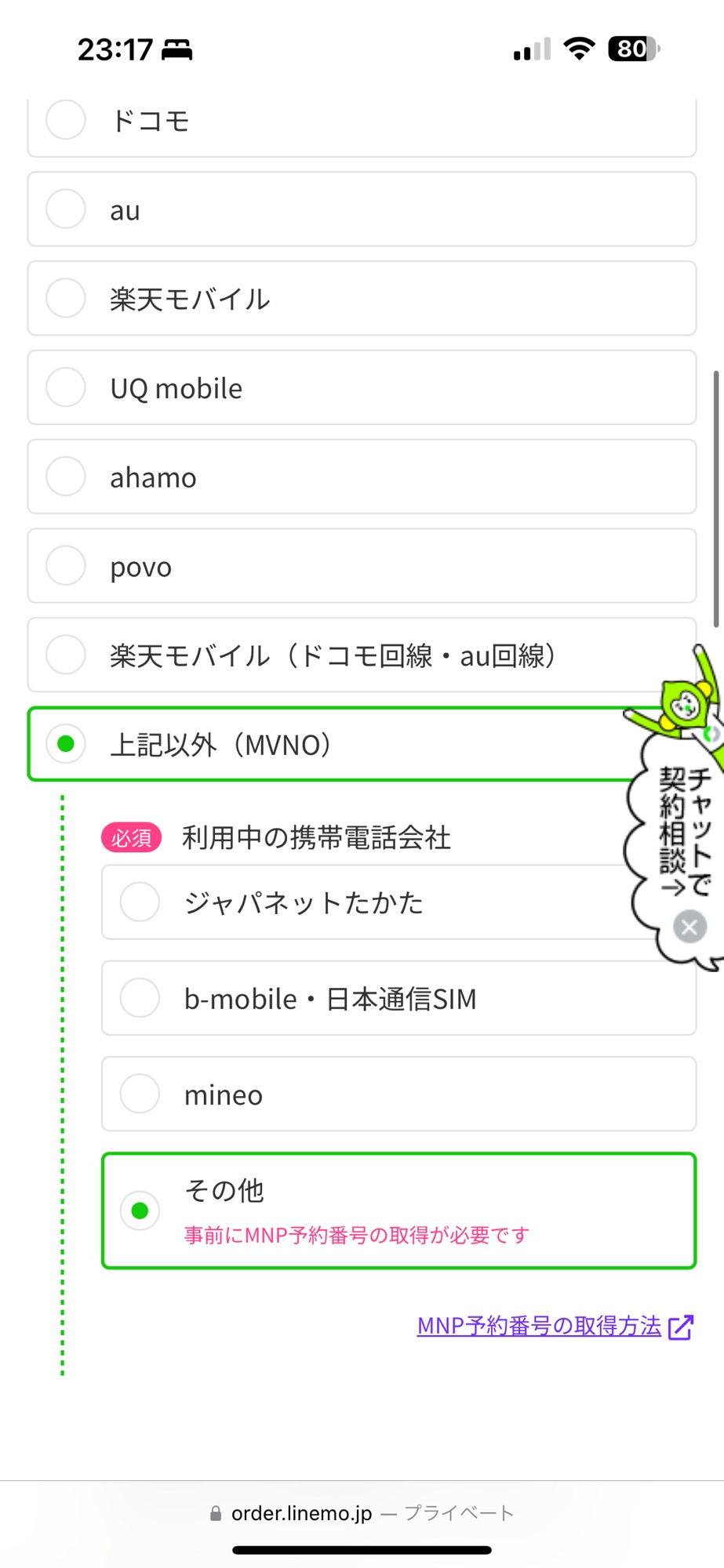Select ジャパネットたかた as carrier
Image resolution: width=724 pixels, height=1568 pixels.
click(140, 902)
